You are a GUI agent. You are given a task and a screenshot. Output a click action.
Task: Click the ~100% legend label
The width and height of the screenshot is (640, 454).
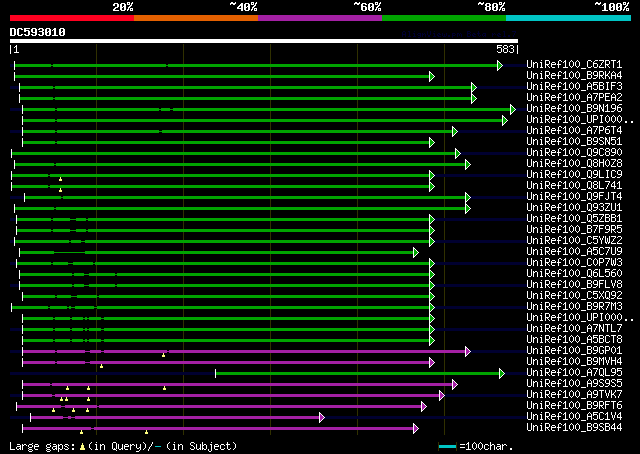[x=612, y=7]
